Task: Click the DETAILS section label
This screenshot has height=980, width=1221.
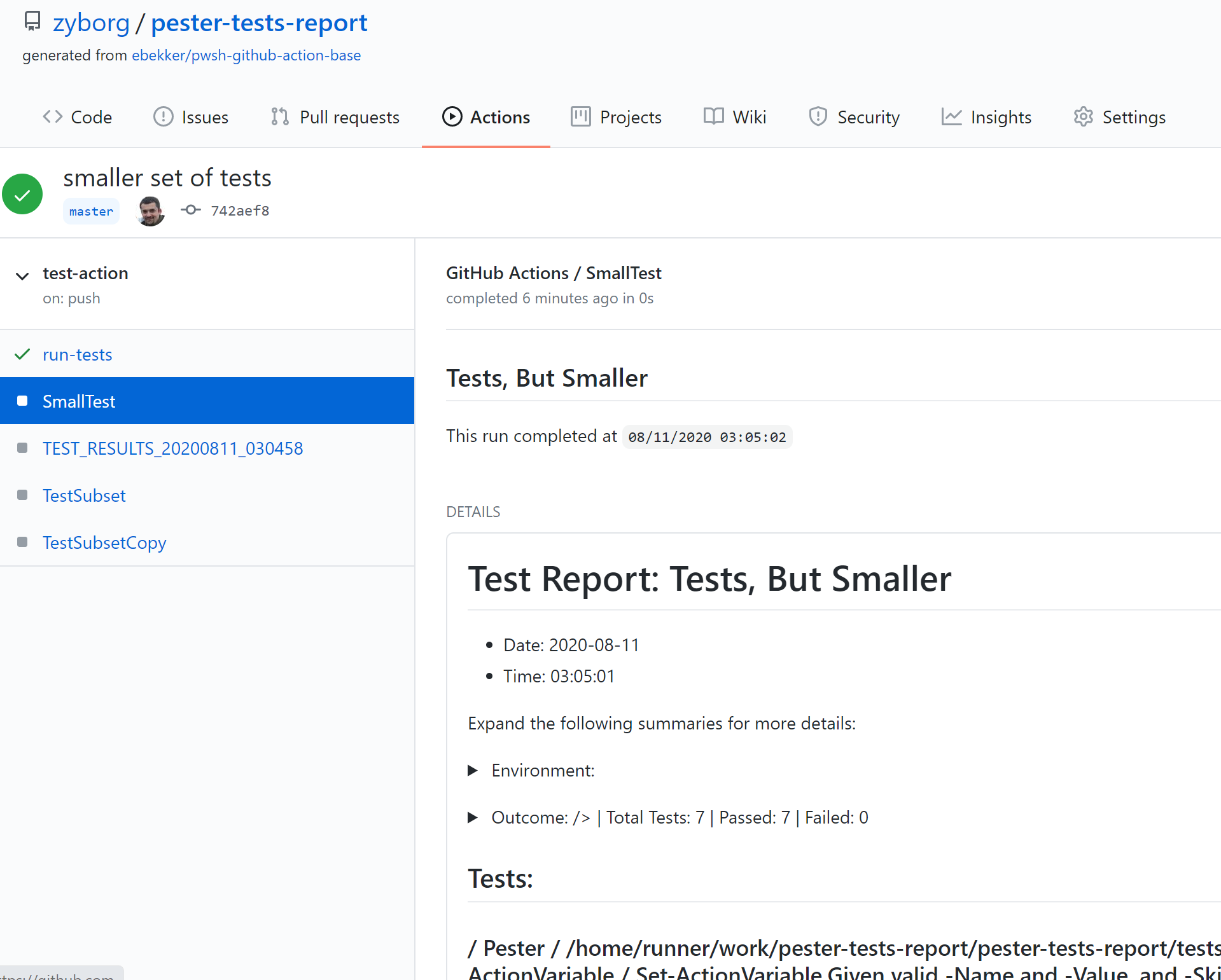Action: [x=473, y=512]
